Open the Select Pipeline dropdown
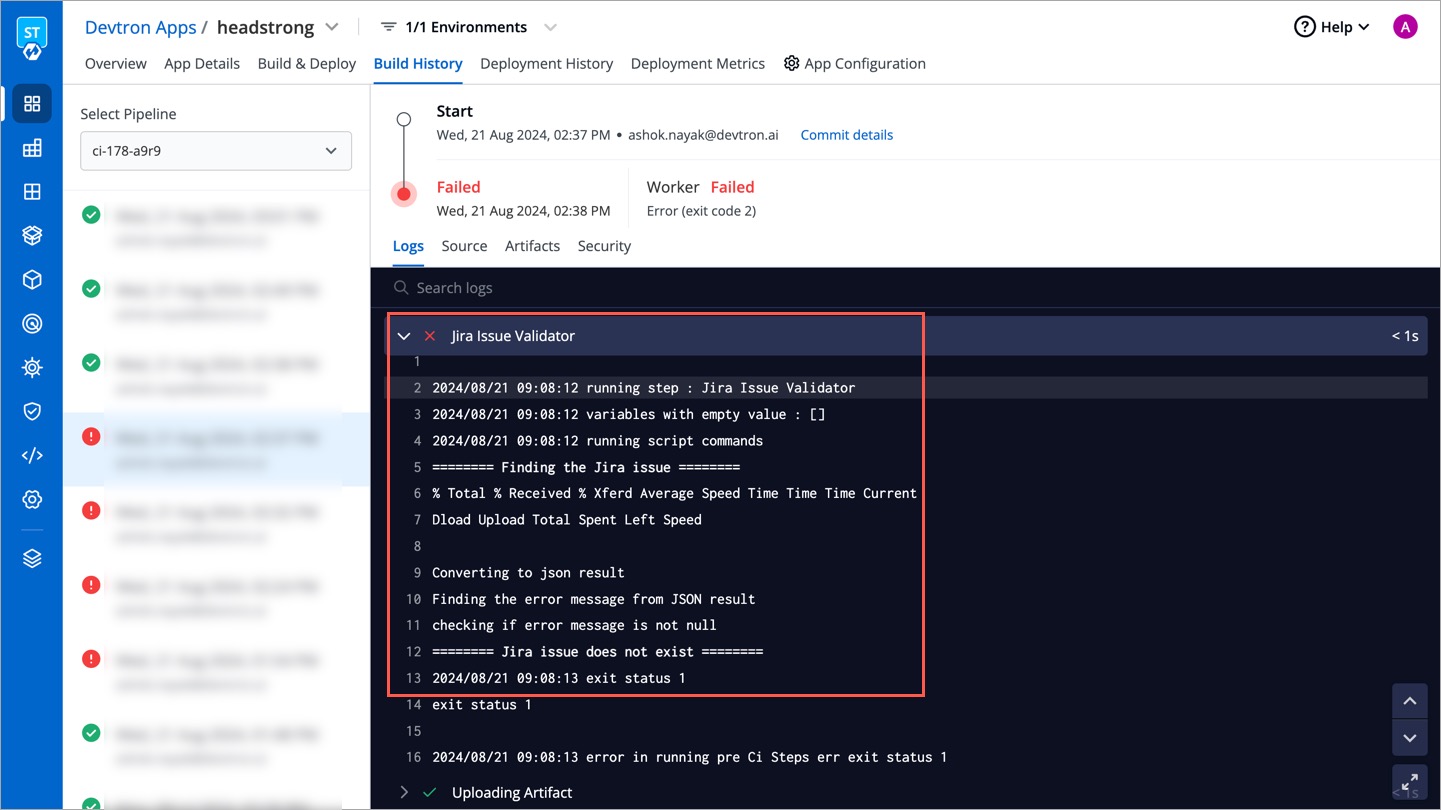This screenshot has width=1441, height=810. pos(215,150)
